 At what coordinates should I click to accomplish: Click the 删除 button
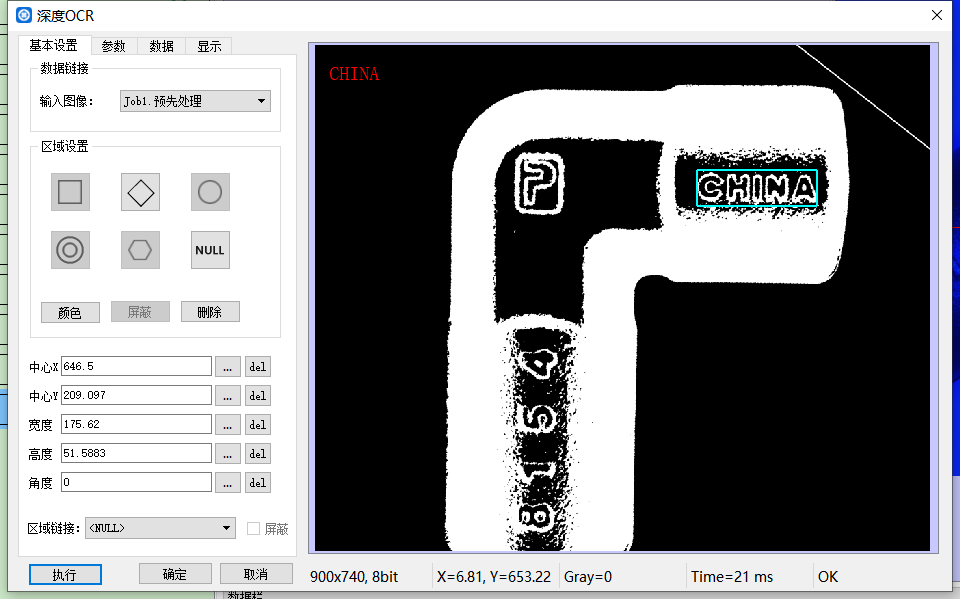click(x=210, y=312)
